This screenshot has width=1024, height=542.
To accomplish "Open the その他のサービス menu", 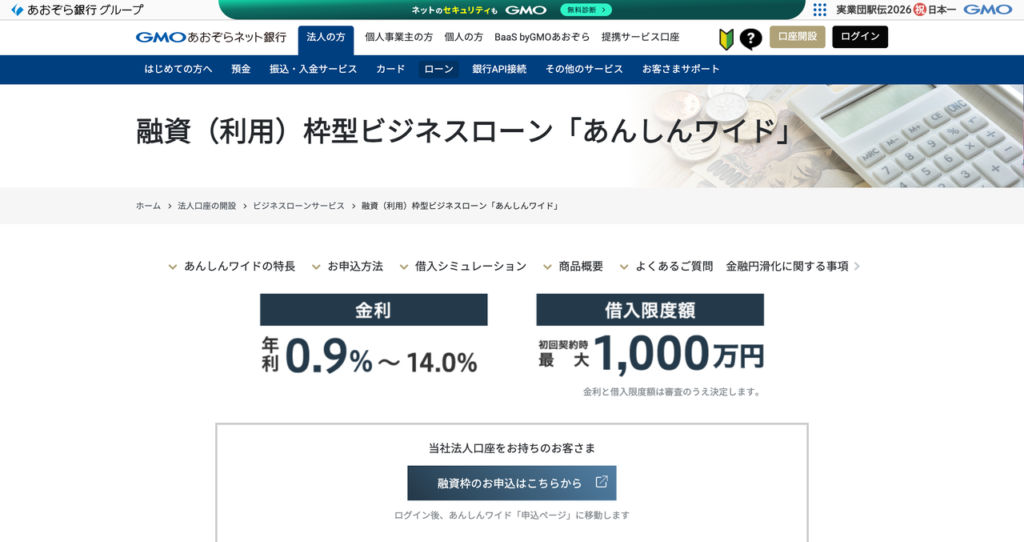I will (x=584, y=69).
